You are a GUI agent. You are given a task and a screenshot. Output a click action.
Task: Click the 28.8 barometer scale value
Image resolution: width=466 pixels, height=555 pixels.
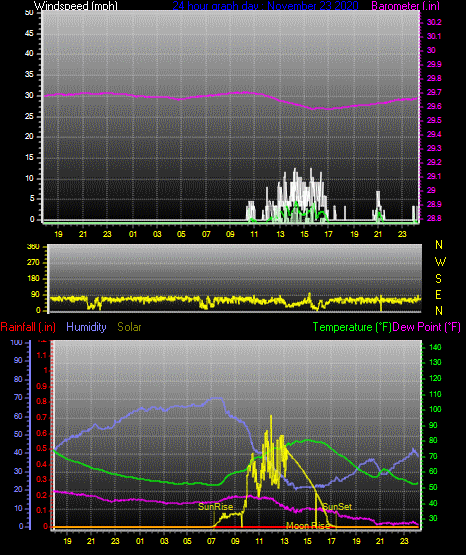tap(434, 218)
